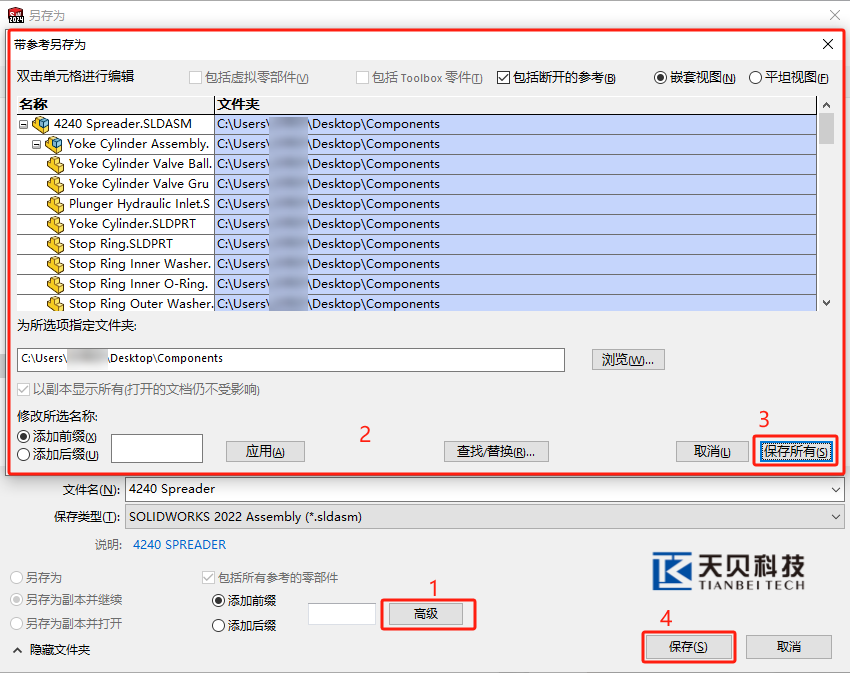Click the prefix text input field
Viewport: 850px width, 673px height.
click(x=157, y=449)
